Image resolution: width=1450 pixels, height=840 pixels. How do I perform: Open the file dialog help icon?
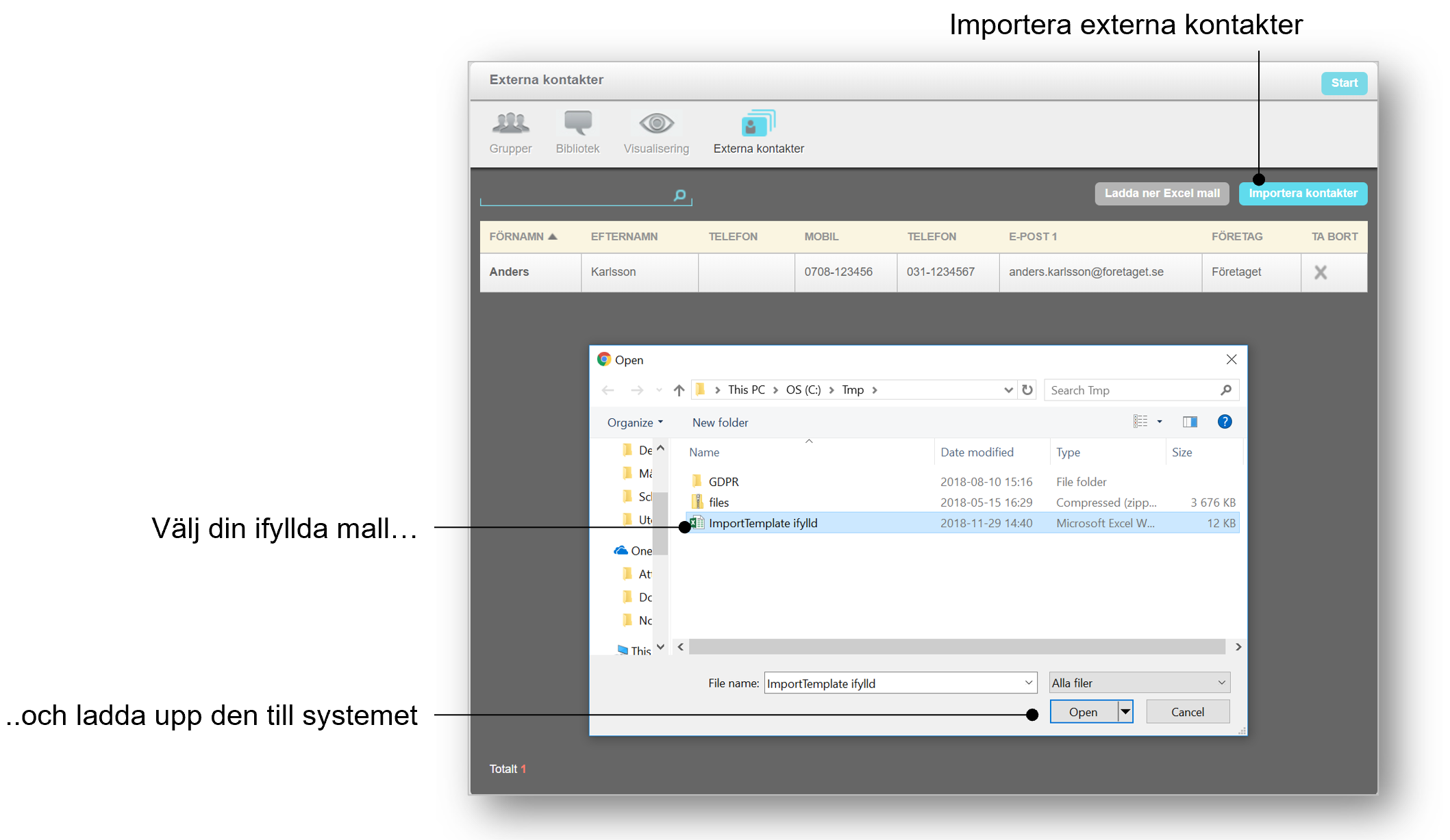click(1225, 422)
